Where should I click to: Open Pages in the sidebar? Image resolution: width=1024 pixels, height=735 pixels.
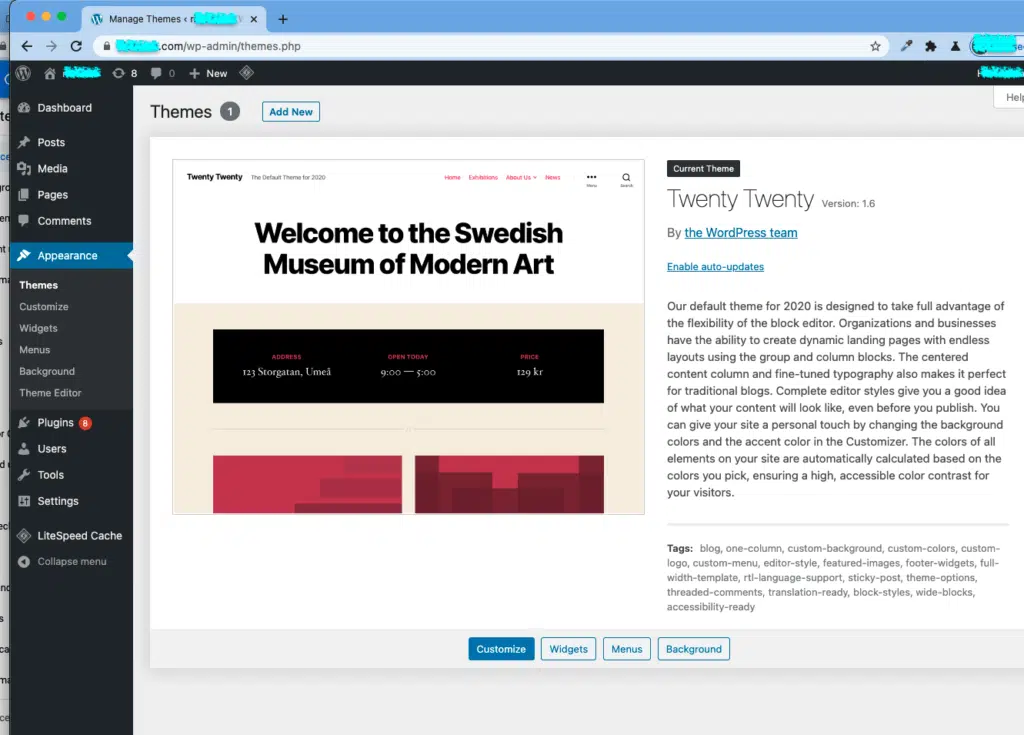pyautogui.click(x=71, y=195)
